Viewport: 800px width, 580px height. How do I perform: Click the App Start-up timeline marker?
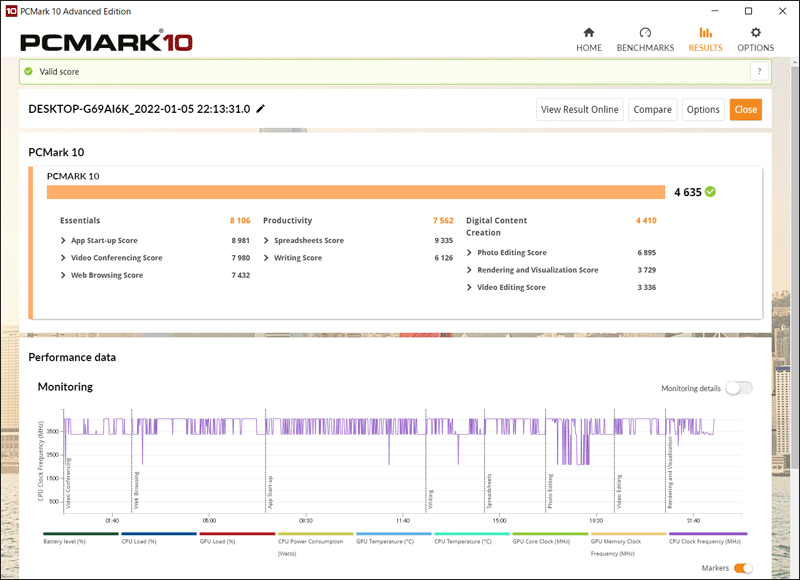pyautogui.click(x=270, y=492)
